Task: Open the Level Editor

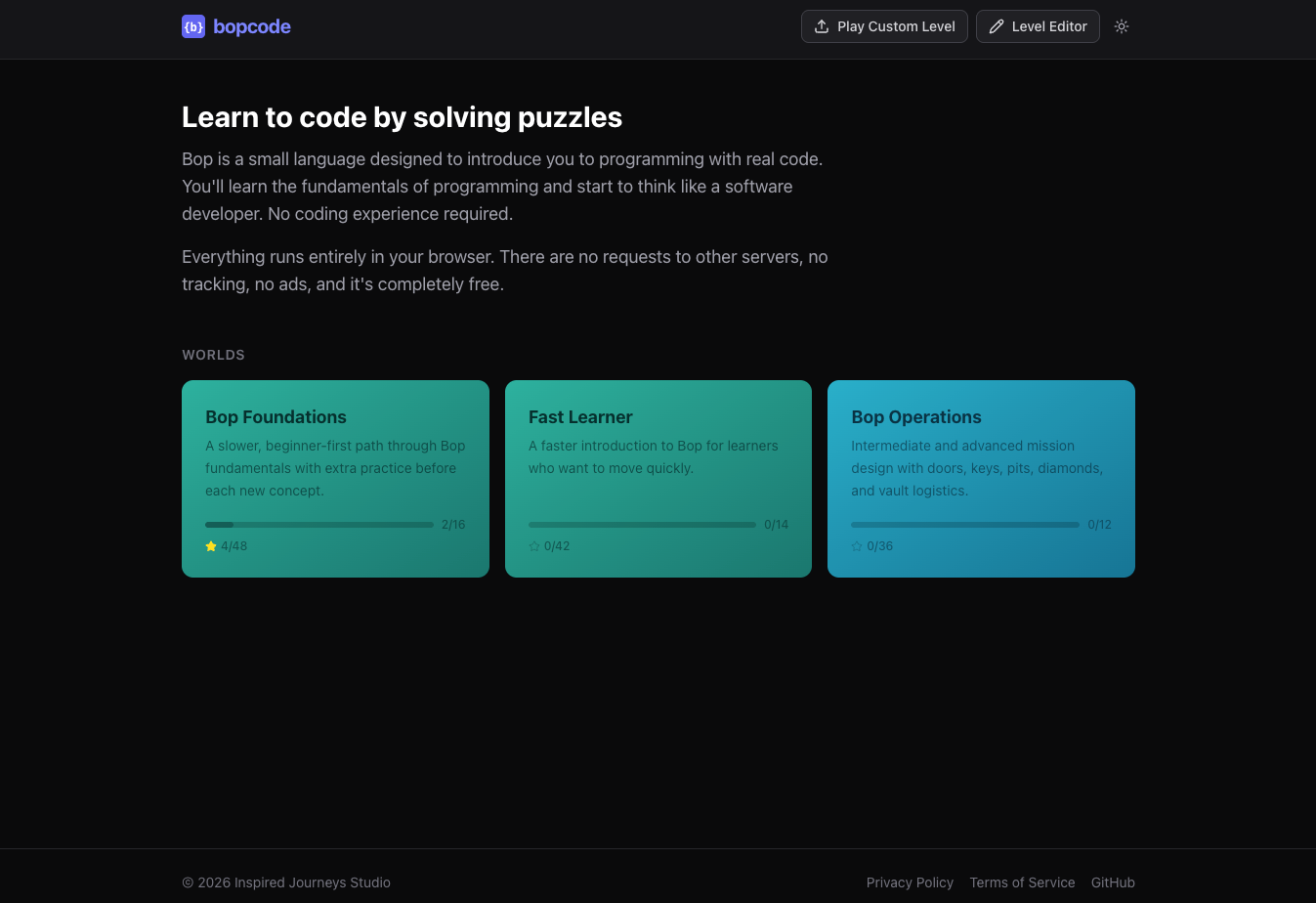Action: pyautogui.click(x=1038, y=26)
